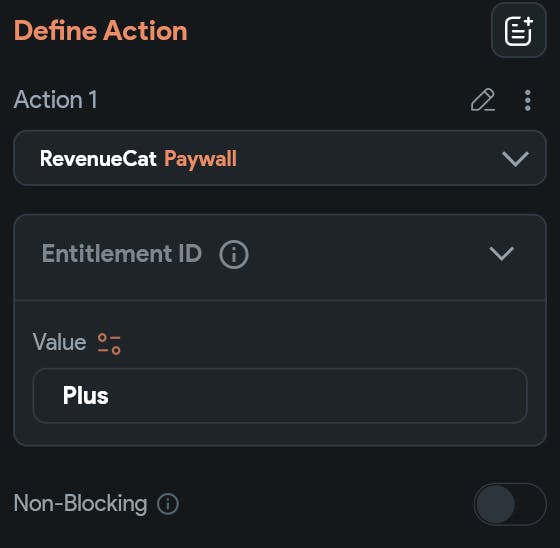Open the set variable icon beside Value
This screenshot has width=560, height=548.
tap(109, 344)
